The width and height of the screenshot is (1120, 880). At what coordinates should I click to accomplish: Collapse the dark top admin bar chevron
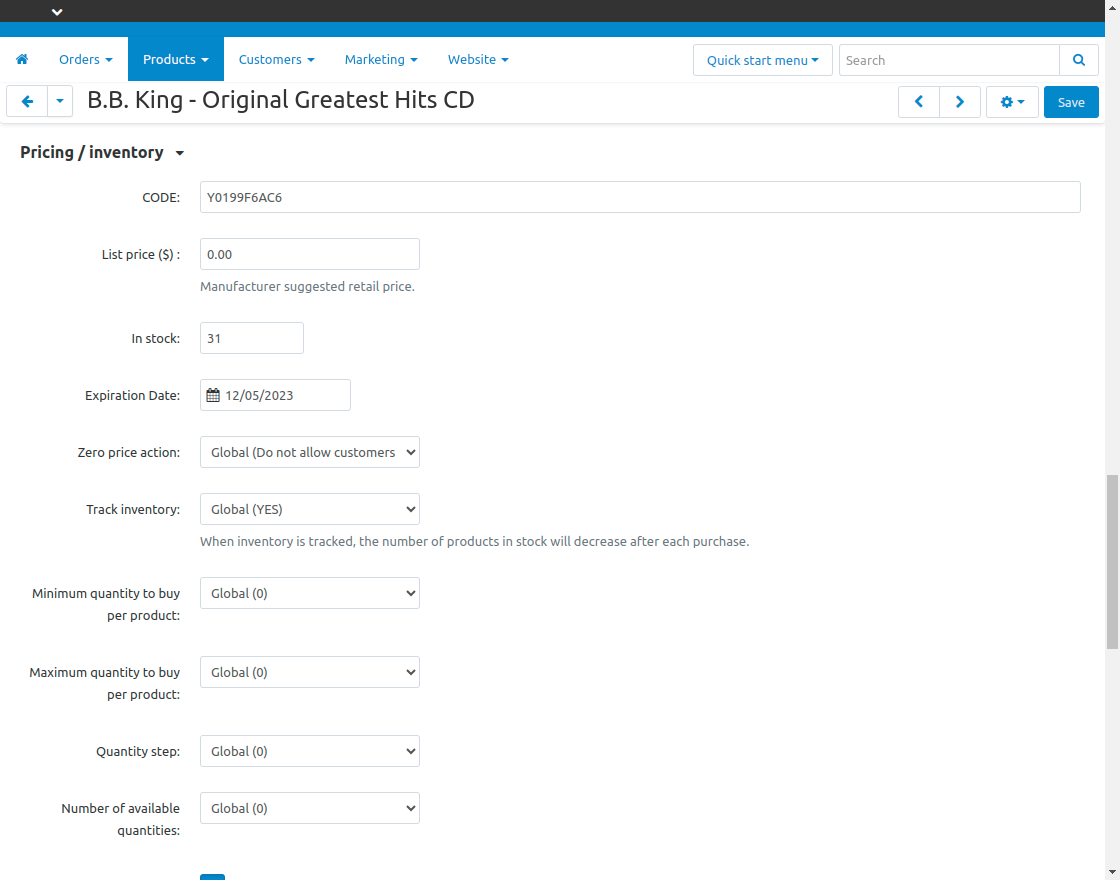click(x=57, y=11)
